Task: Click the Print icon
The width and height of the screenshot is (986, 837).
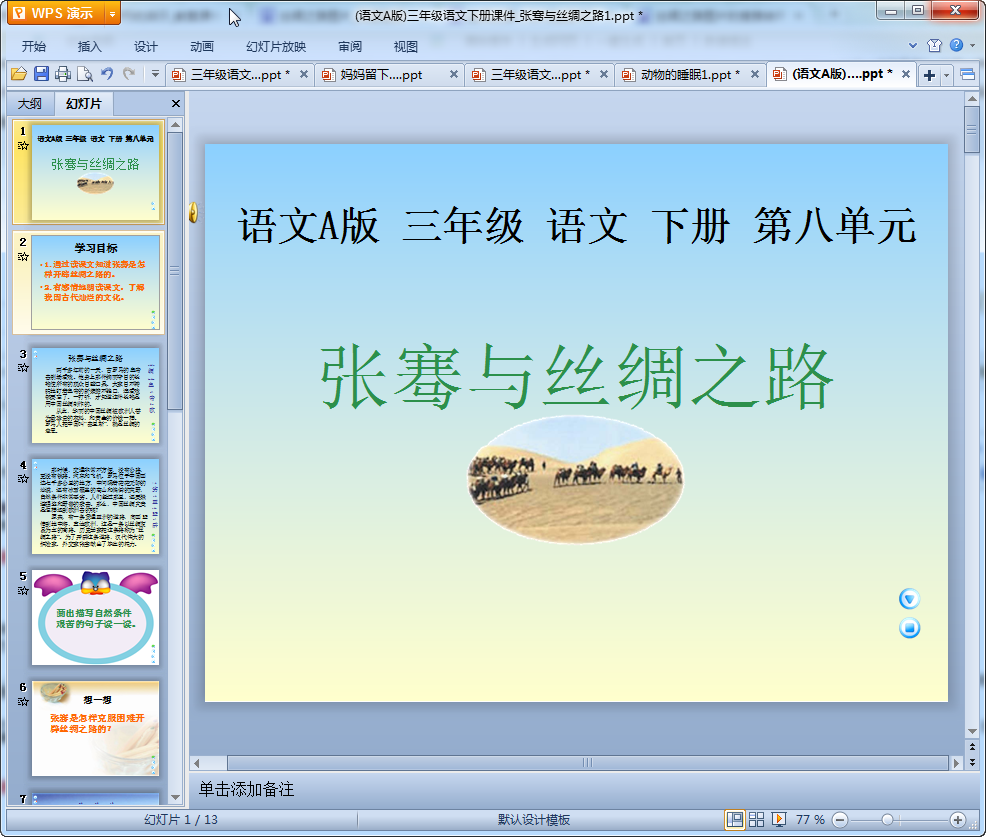Action: coord(63,74)
